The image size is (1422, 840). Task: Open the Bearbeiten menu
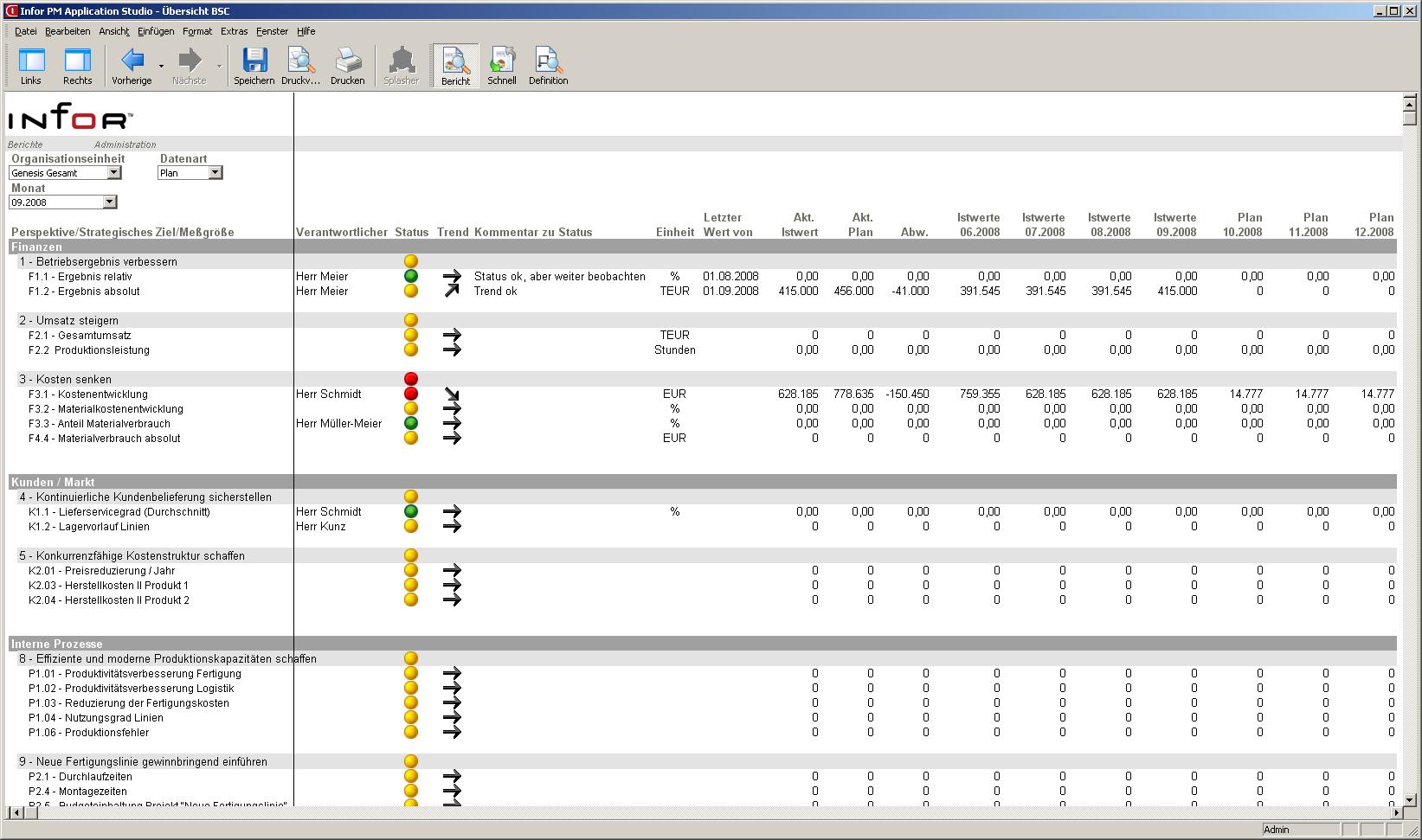68,31
